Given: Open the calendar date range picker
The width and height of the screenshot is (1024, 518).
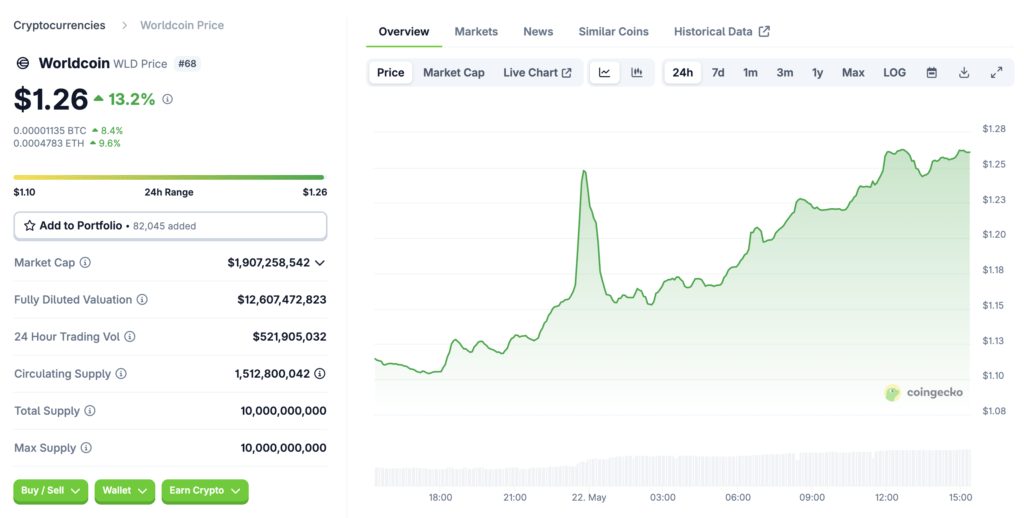Looking at the screenshot, I should point(932,73).
